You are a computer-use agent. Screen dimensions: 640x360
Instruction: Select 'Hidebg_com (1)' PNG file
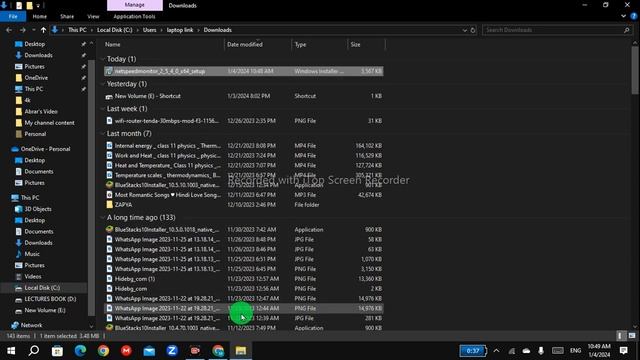point(244,279)
